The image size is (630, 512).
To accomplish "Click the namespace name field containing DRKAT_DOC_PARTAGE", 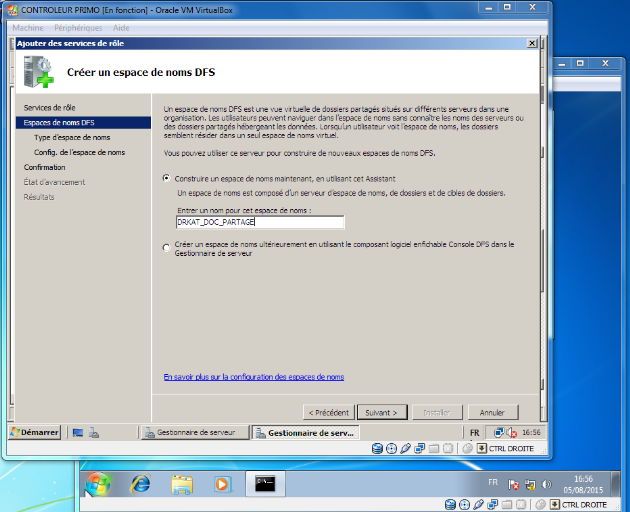I will click(x=260, y=222).
